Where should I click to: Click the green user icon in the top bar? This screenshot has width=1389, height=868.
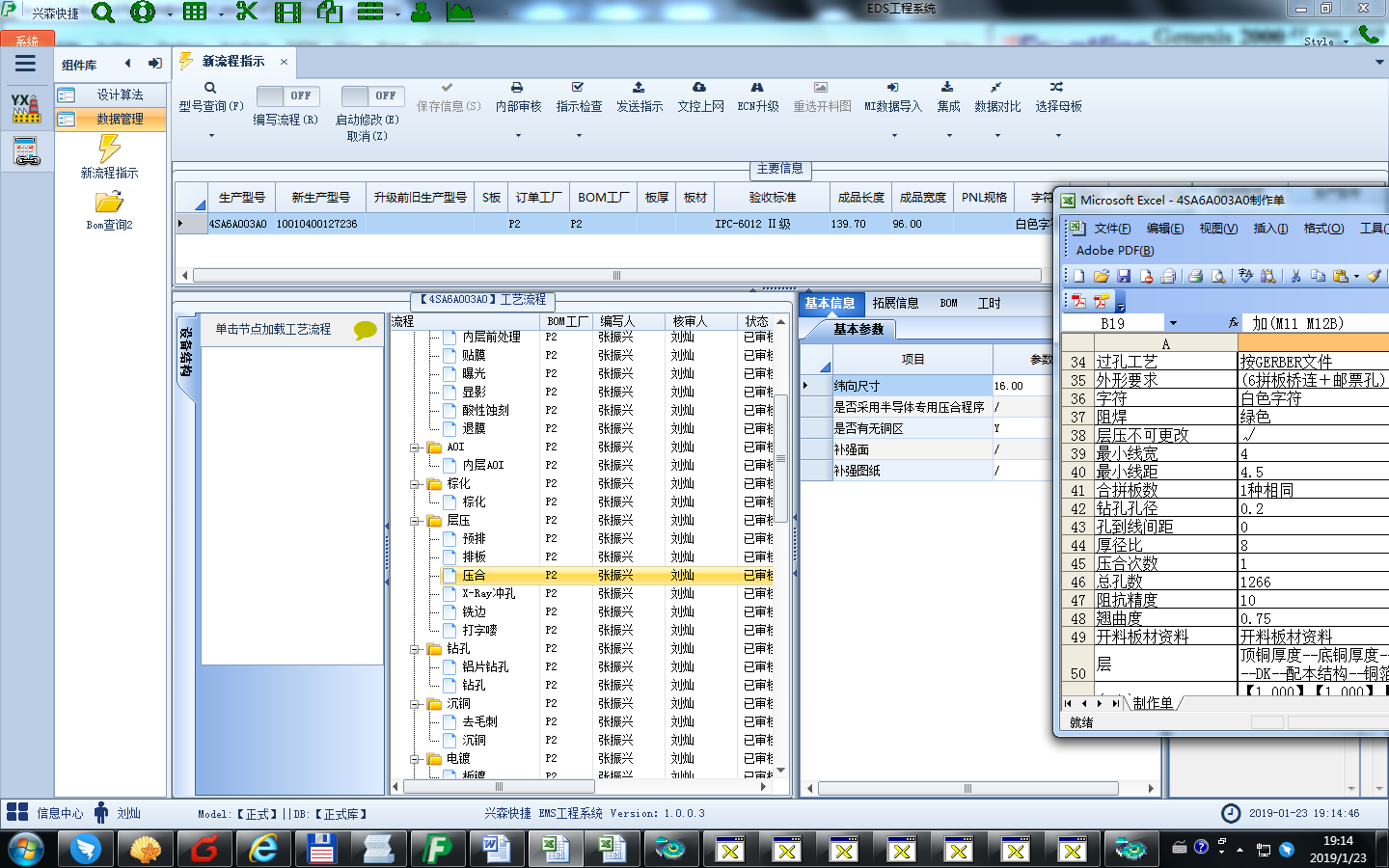click(x=421, y=13)
